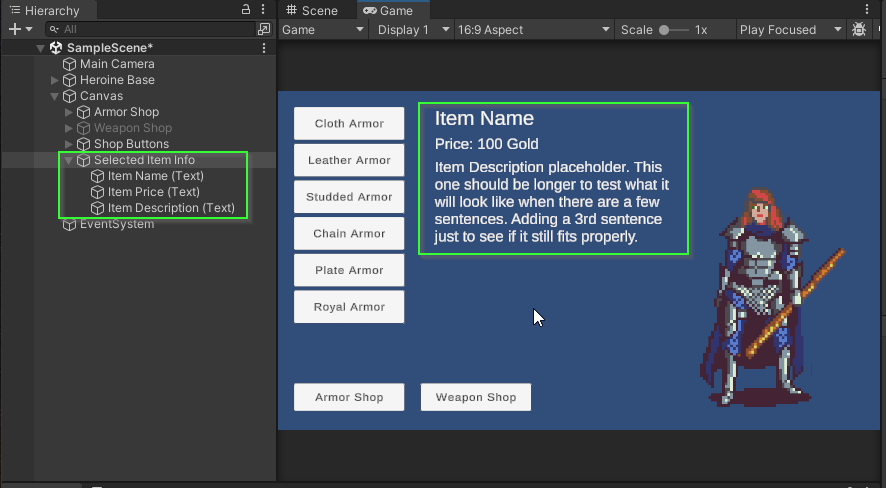Toggle the frame debugger bug icon
886x488 pixels.
pos(859,30)
